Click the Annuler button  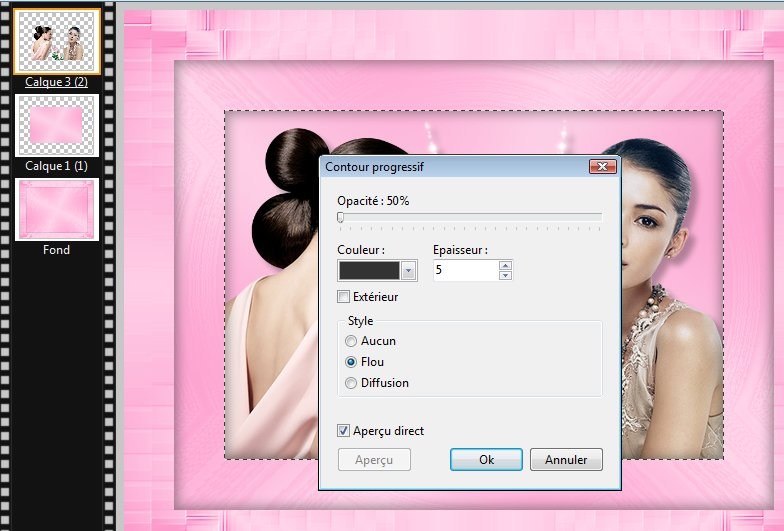coord(566,460)
